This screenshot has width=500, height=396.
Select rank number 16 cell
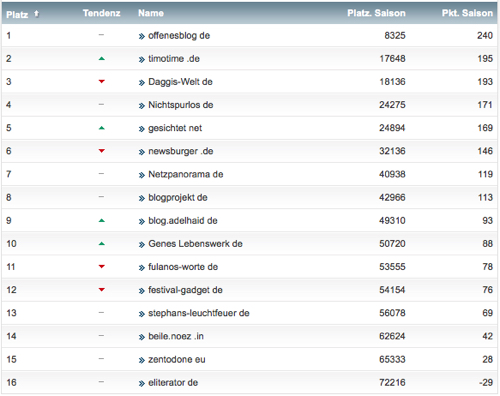point(11,382)
